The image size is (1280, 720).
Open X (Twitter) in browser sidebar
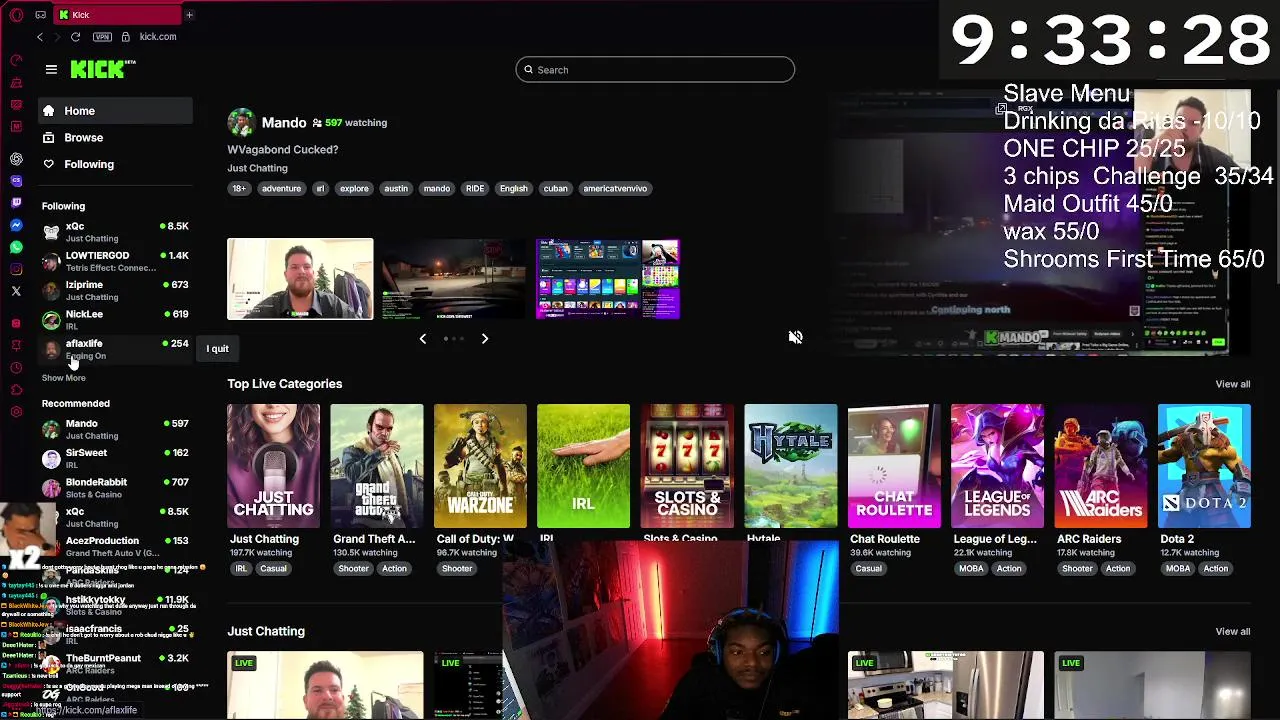(x=16, y=291)
